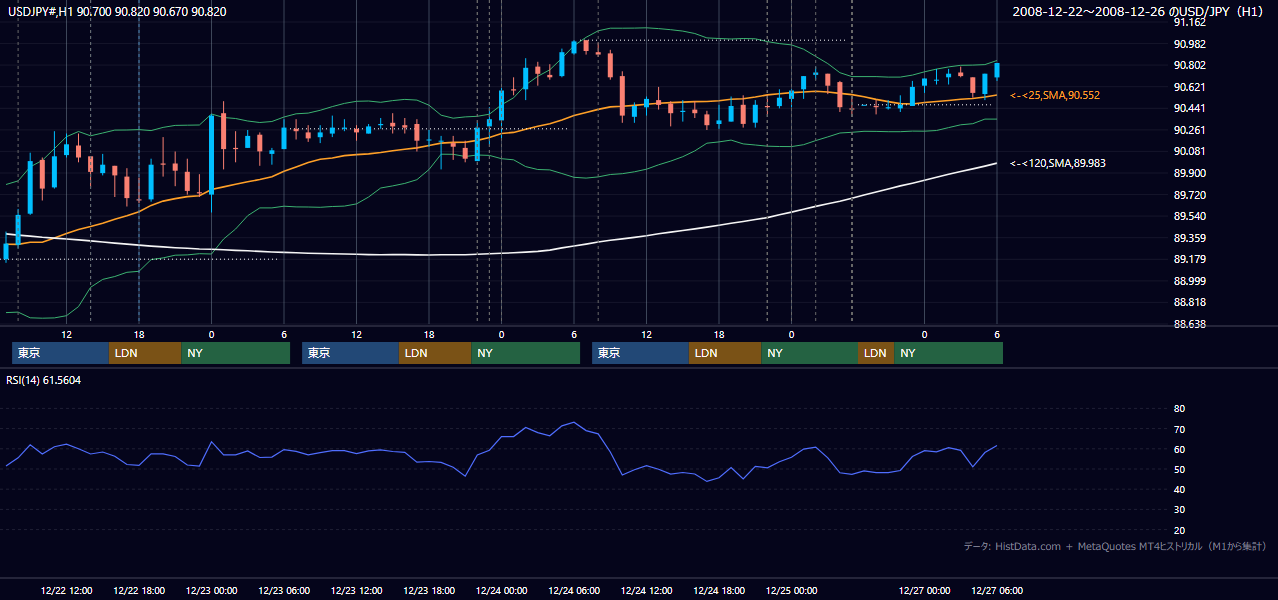Click the 90.261 price axis label
This screenshot has height=600, width=1278.
point(1189,130)
